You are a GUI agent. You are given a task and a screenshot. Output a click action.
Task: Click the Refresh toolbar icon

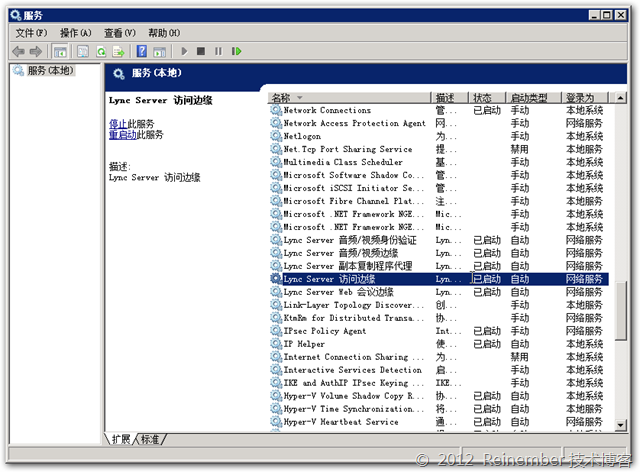[x=101, y=51]
